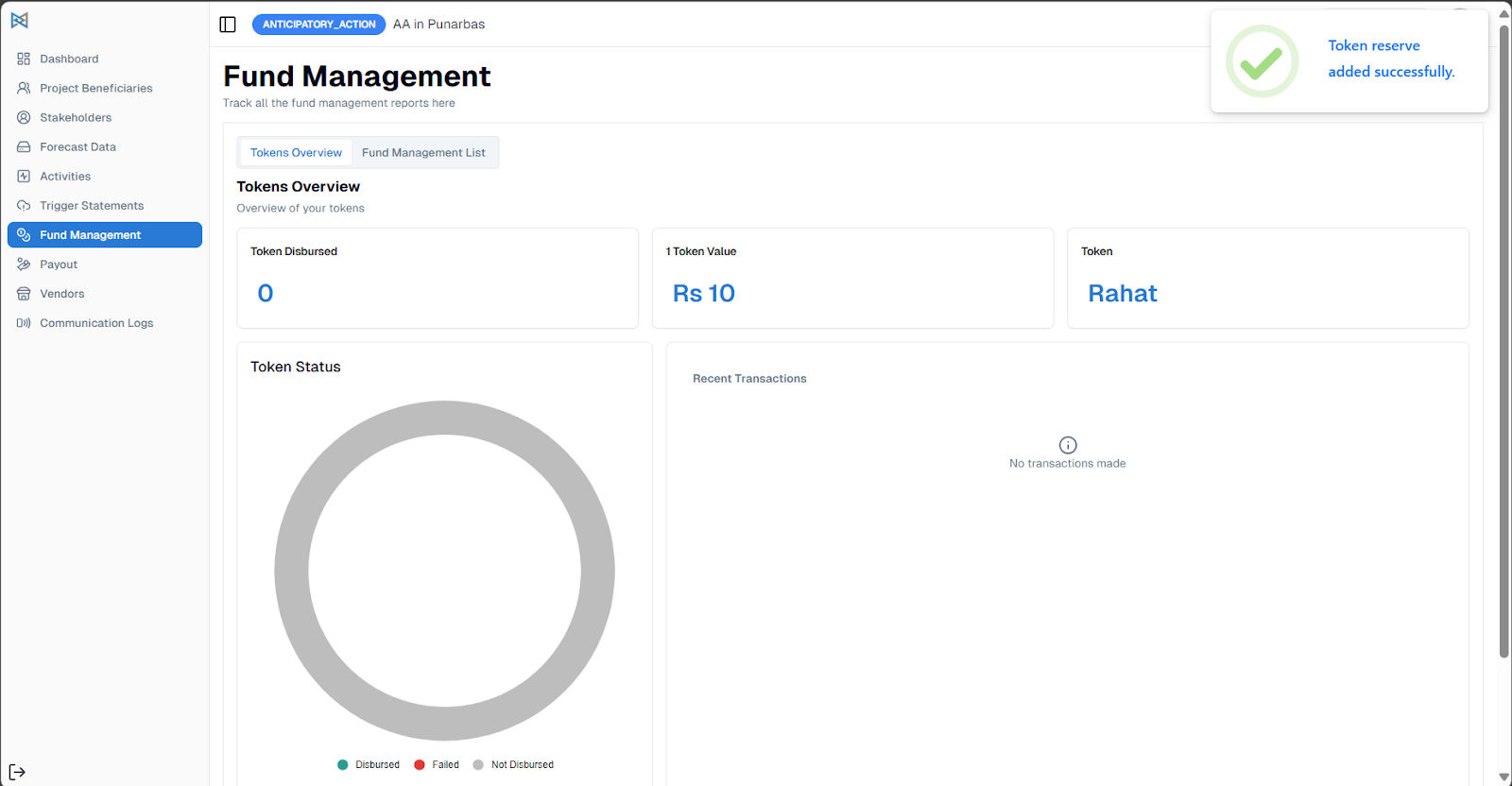Screen dimensions: 1512x786
Task: Click the Token Status heading
Action: point(296,367)
